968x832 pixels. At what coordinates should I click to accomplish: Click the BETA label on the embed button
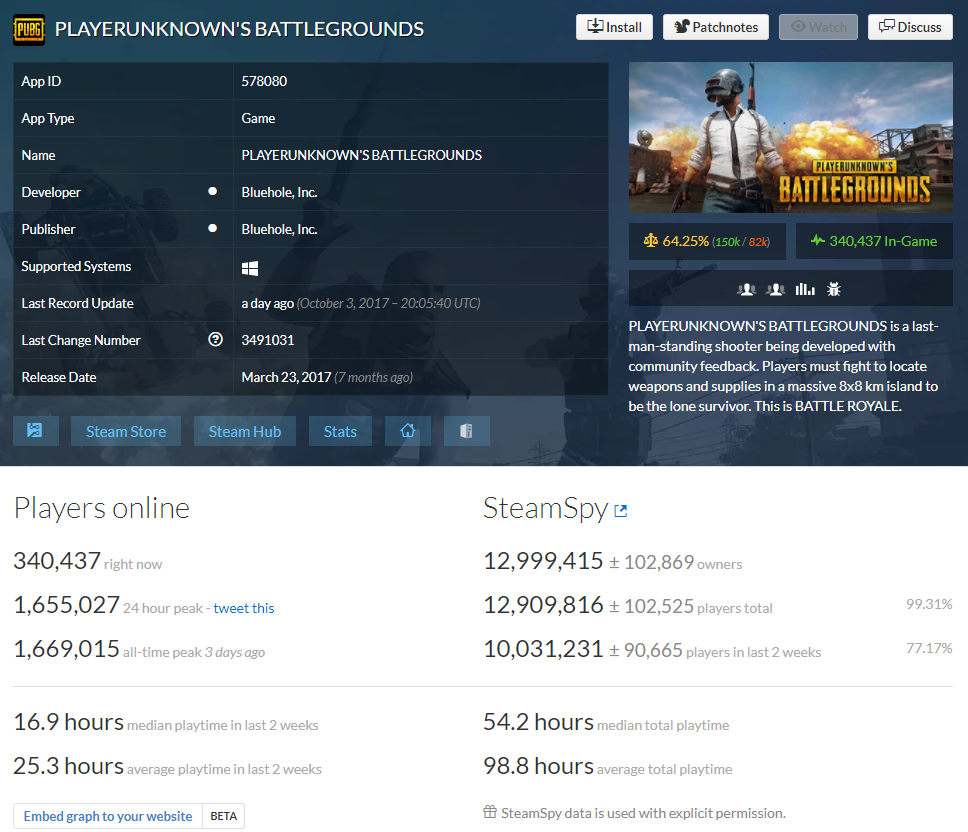pyautogui.click(x=223, y=816)
